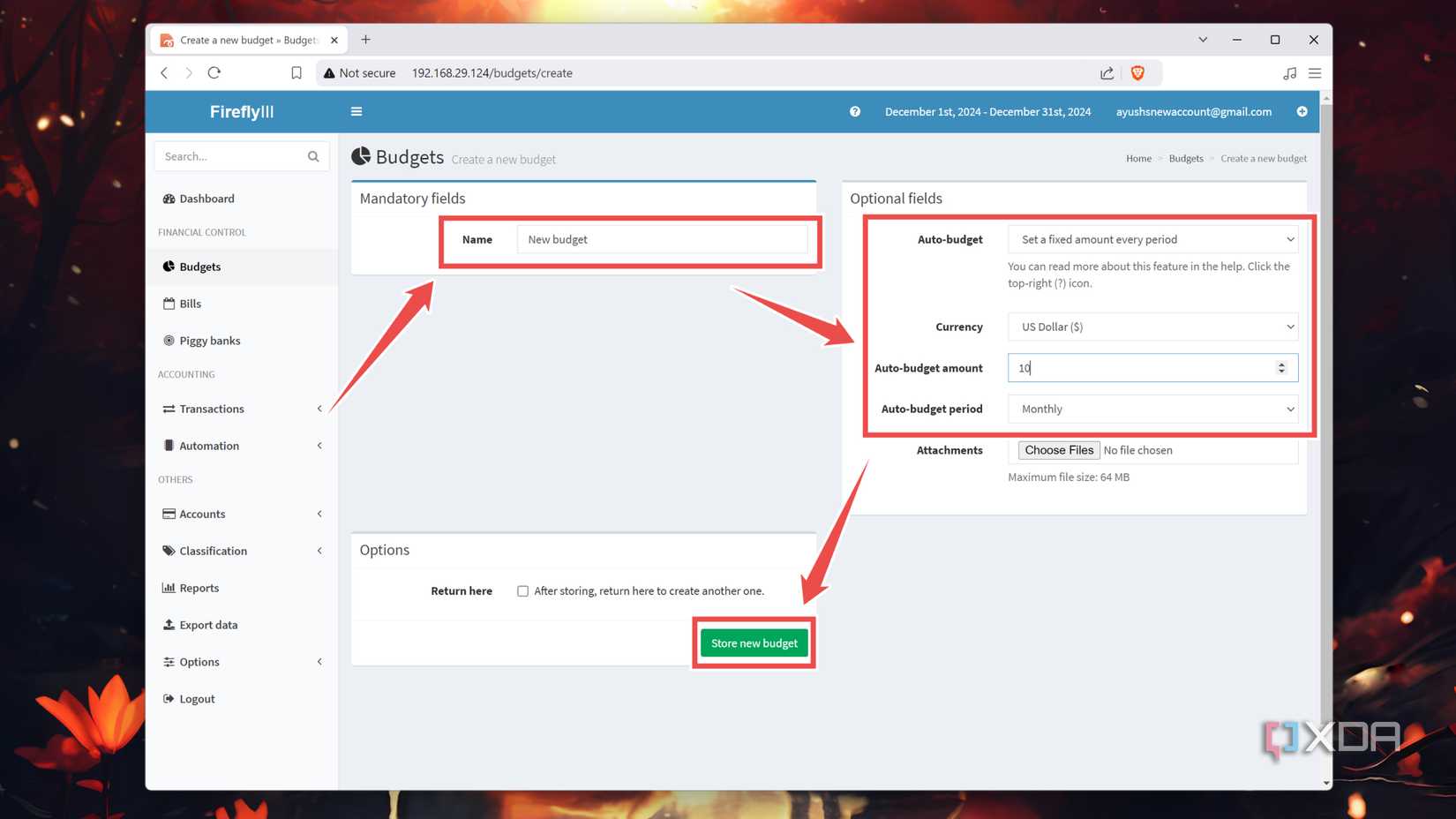Enable 'After storing, return here' checkbox
Viewport: 1456px width, 819px height.
(x=522, y=591)
